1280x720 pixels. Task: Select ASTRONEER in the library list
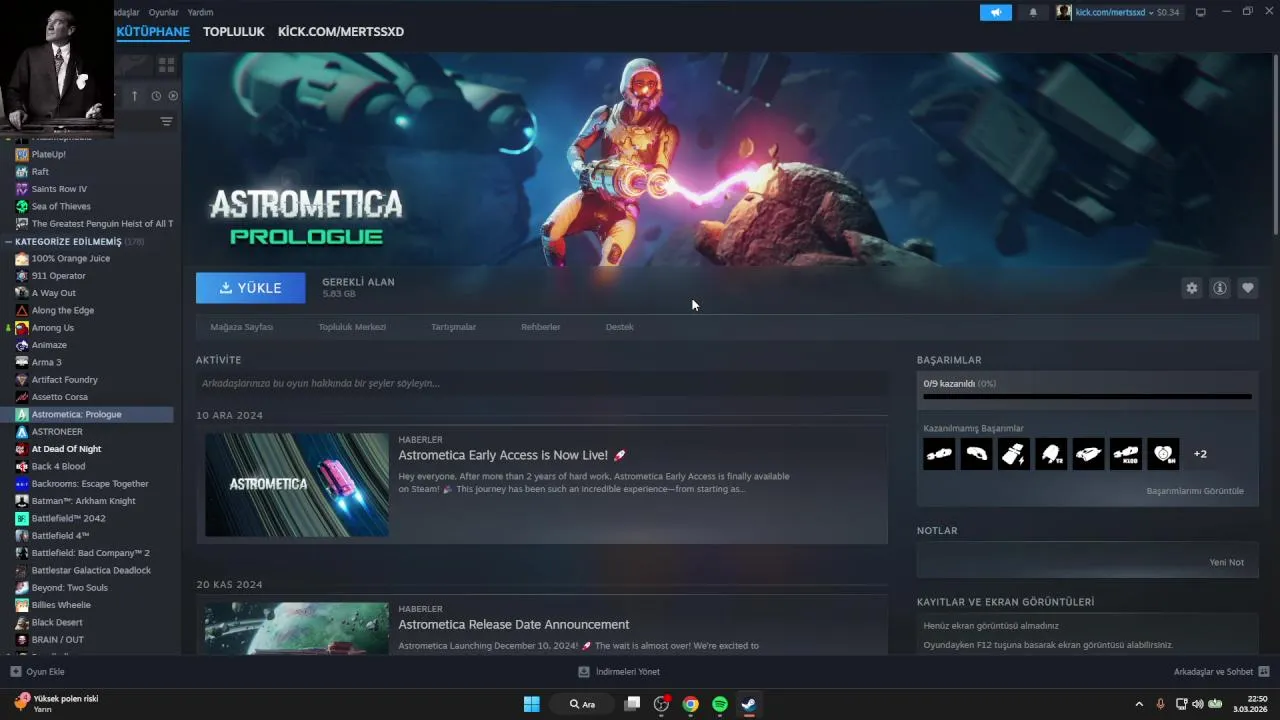click(x=57, y=432)
